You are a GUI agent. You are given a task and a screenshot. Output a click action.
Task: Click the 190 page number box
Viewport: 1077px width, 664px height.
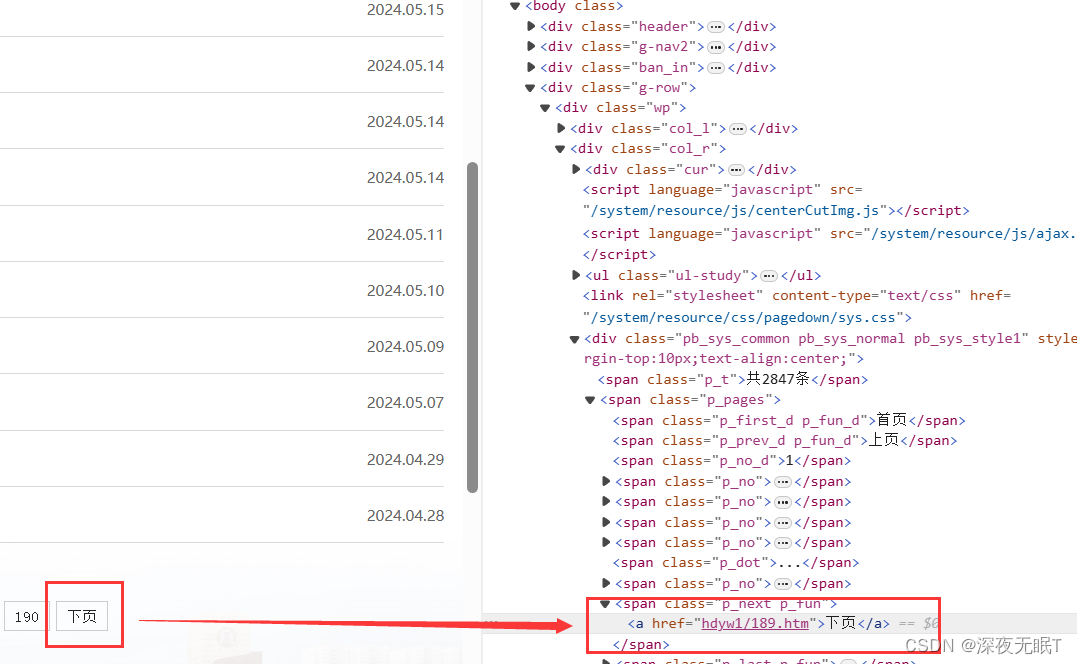[x=27, y=617]
